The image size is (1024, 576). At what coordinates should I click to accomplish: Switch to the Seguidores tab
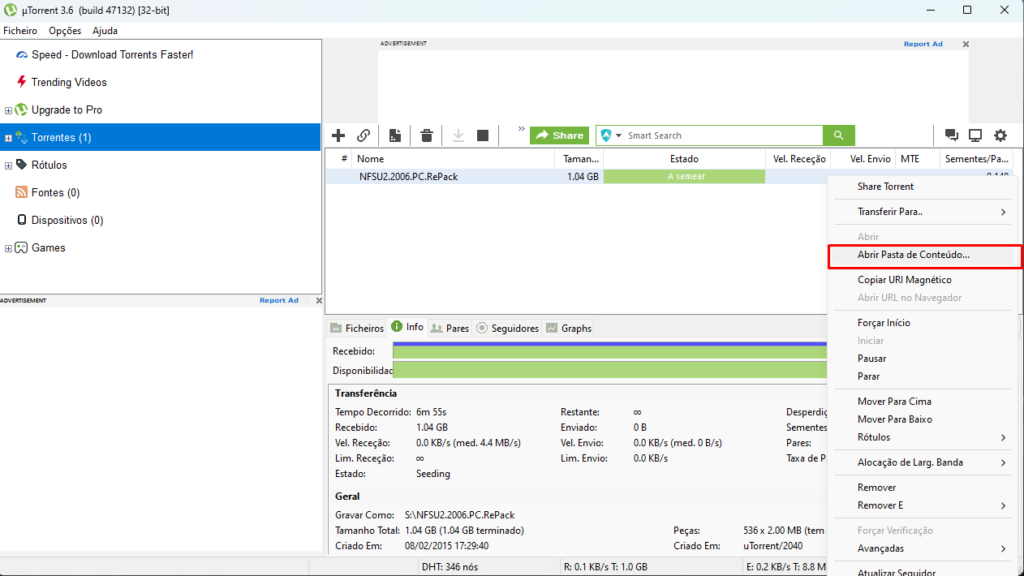(x=508, y=328)
